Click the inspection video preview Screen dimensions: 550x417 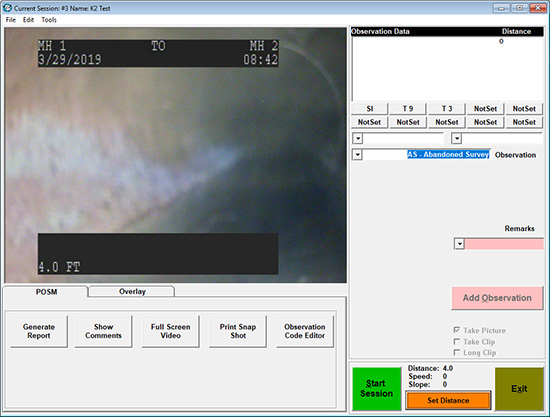pyautogui.click(x=175, y=155)
